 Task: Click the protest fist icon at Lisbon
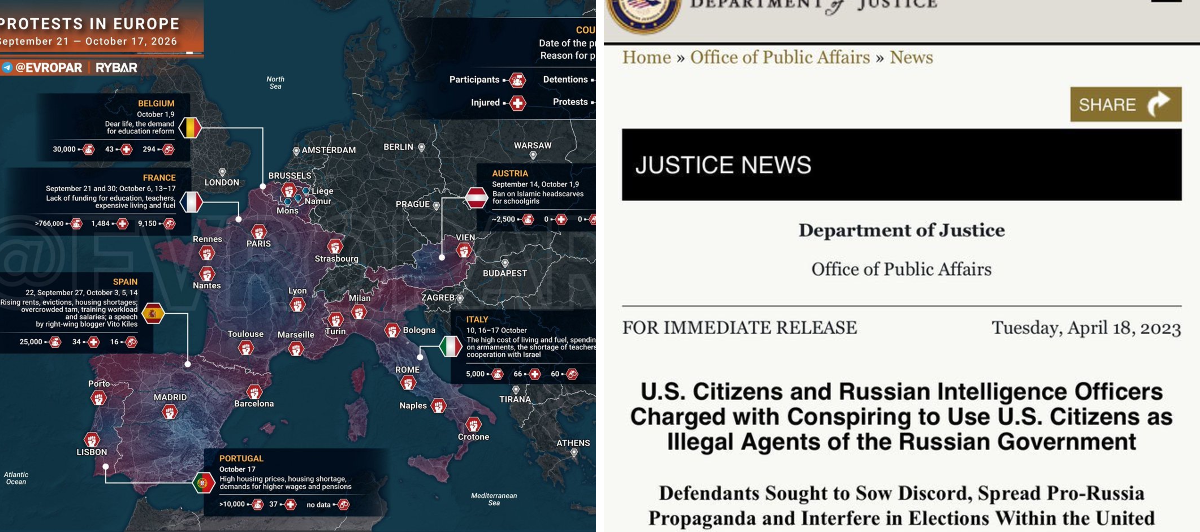click(x=91, y=438)
